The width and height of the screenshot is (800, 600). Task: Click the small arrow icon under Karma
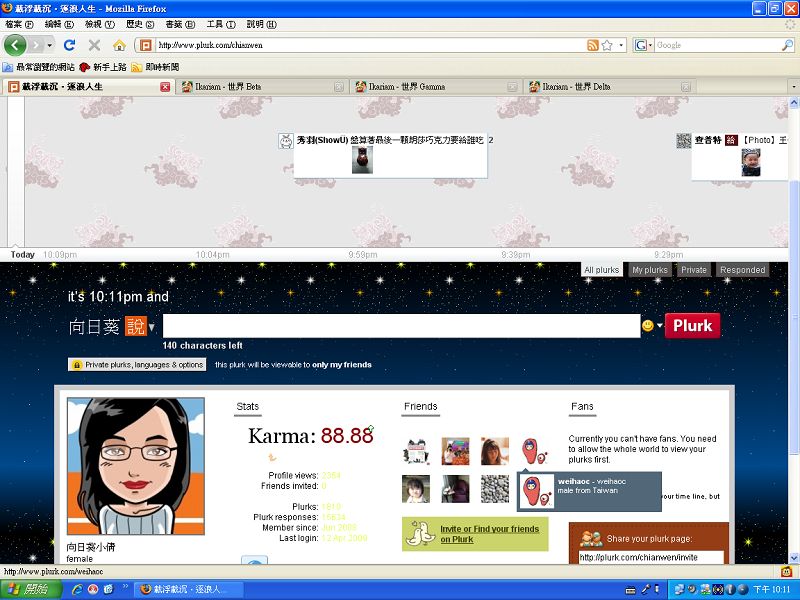pyautogui.click(x=272, y=458)
